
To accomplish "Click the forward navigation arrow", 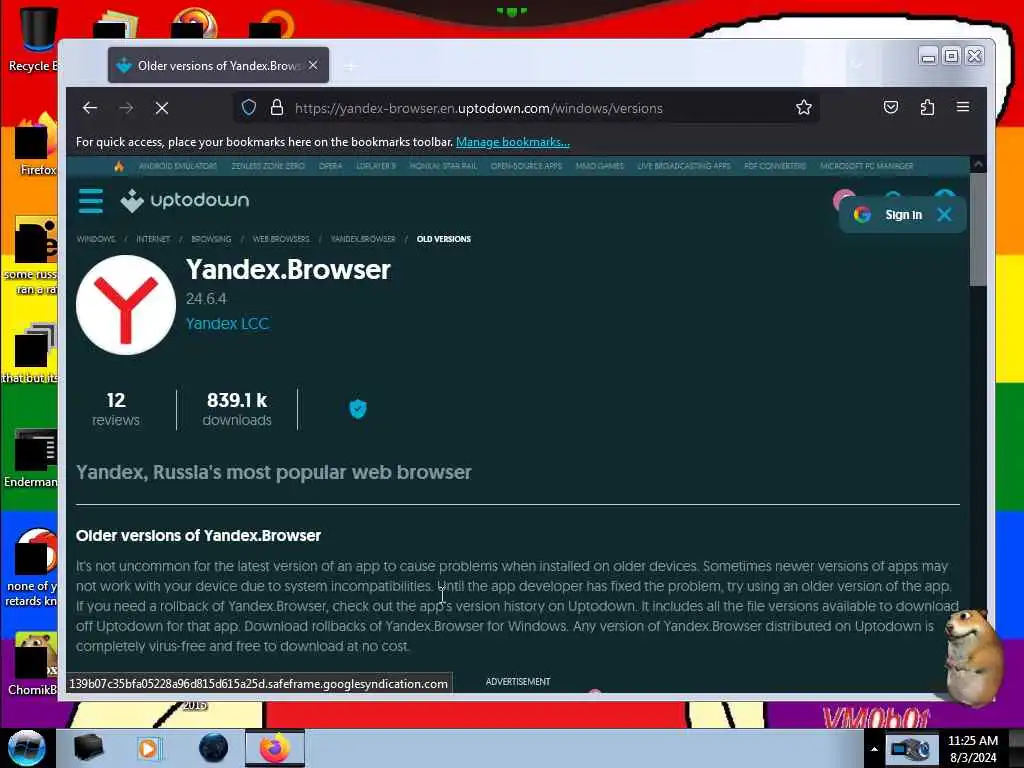I will [126, 108].
